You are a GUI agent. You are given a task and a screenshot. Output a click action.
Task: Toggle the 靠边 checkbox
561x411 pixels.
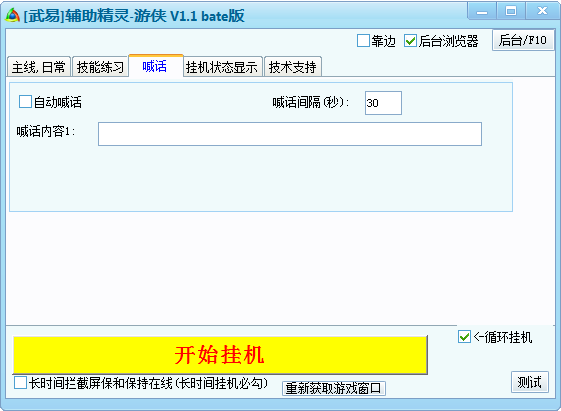tap(363, 41)
